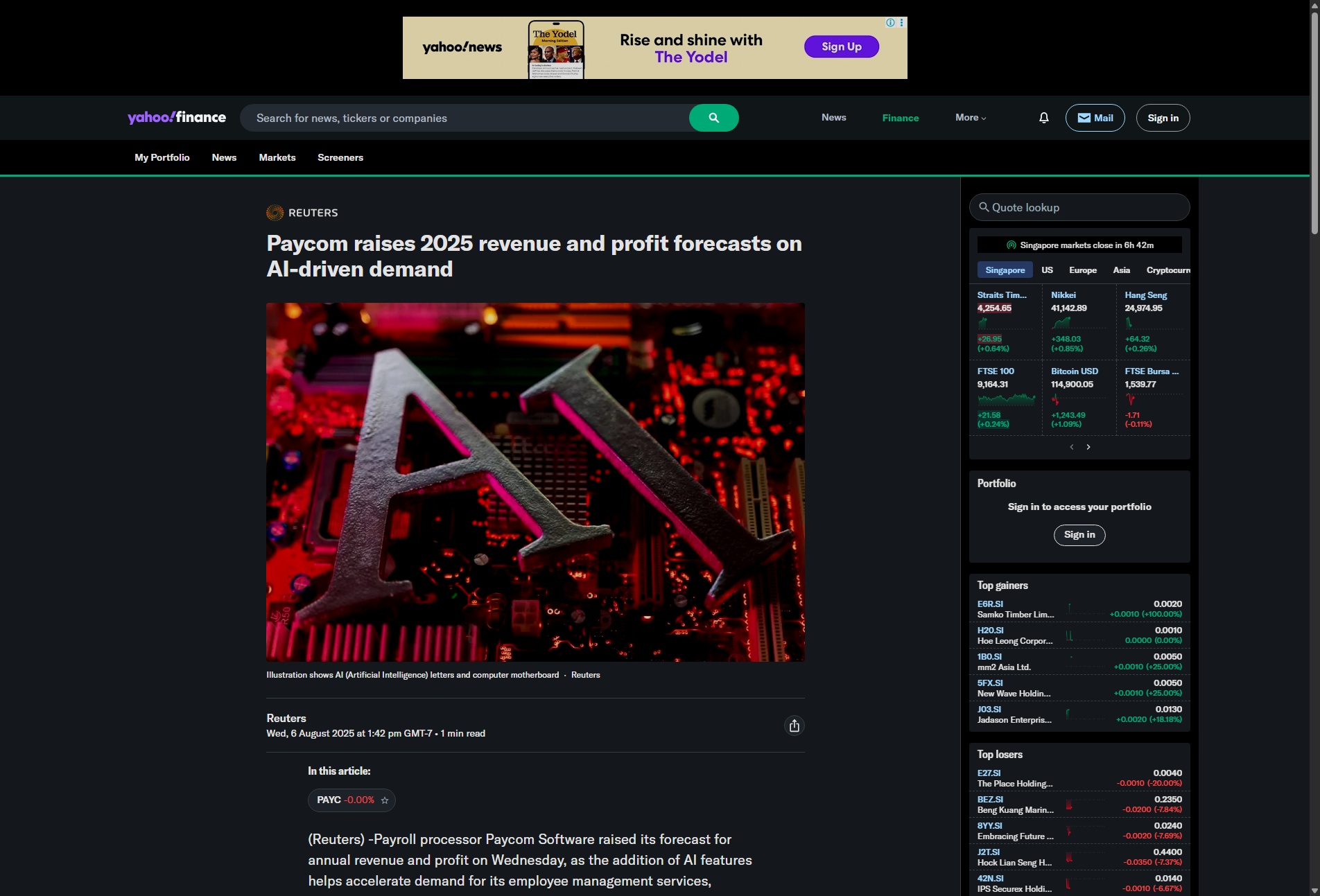Click the Sign in button in header
The height and width of the screenshot is (896, 1320).
tap(1163, 118)
